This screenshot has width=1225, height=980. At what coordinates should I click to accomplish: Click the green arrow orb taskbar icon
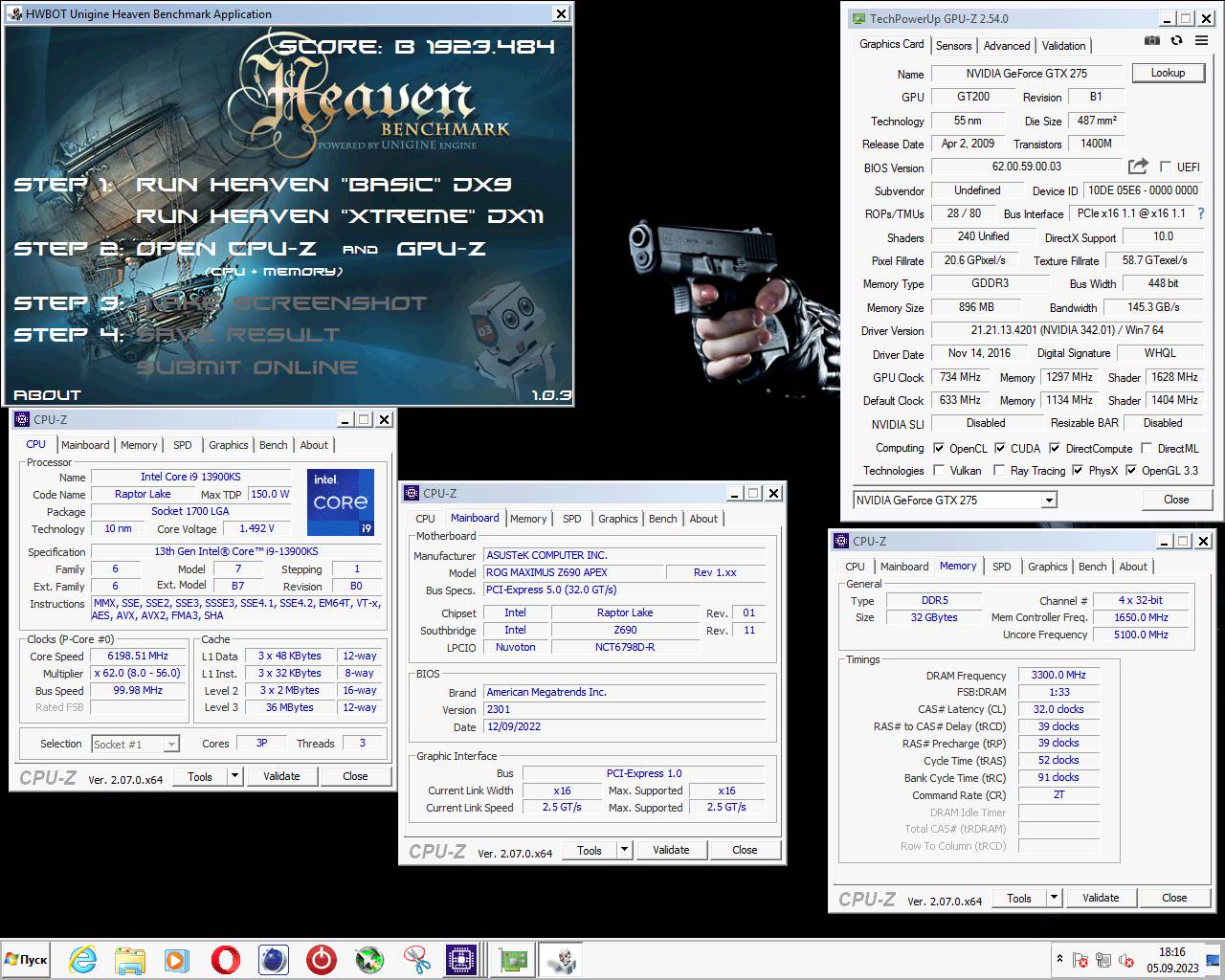point(369,959)
